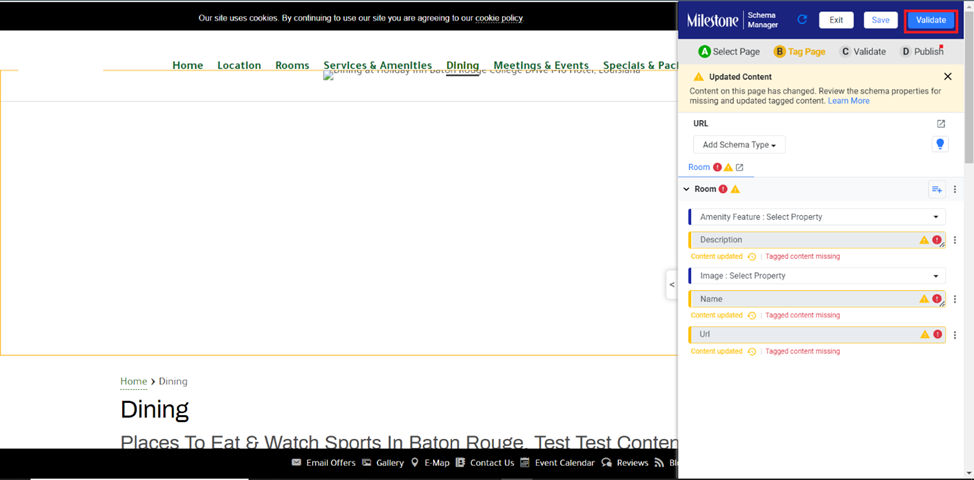
Task: Open the Location navigation menu item
Action: (x=239, y=65)
